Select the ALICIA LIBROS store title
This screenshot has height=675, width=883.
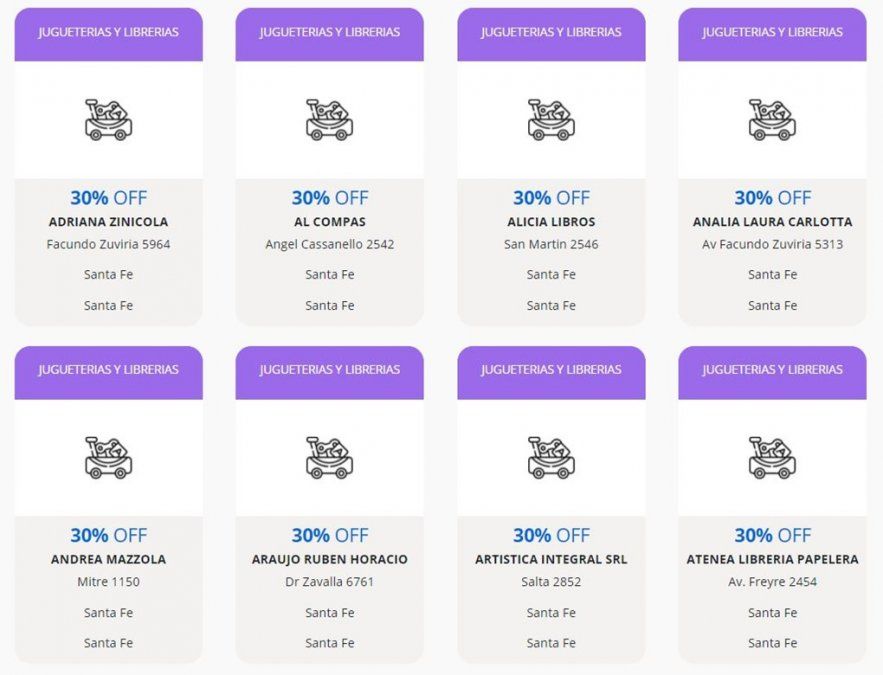click(x=551, y=222)
